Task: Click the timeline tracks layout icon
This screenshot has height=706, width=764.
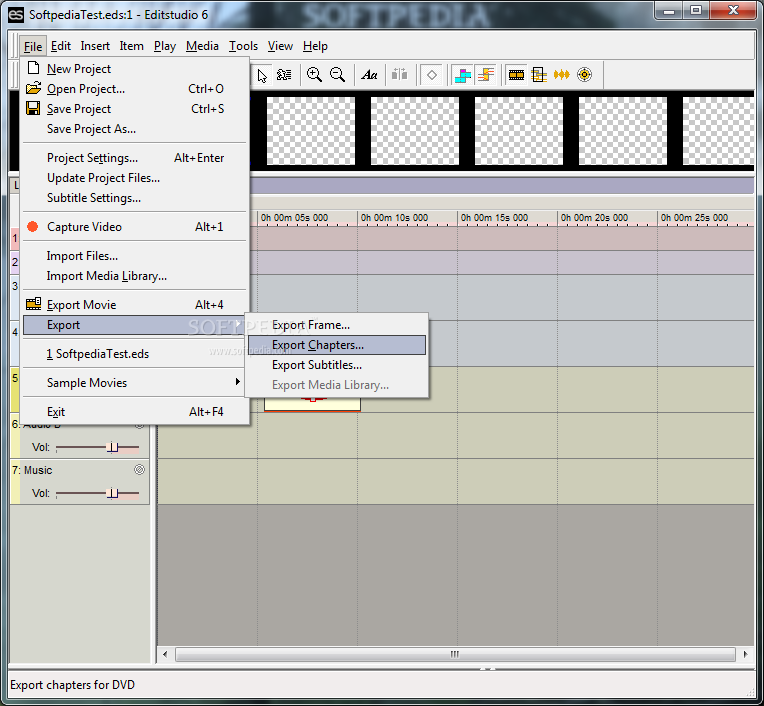Action: tap(539, 75)
